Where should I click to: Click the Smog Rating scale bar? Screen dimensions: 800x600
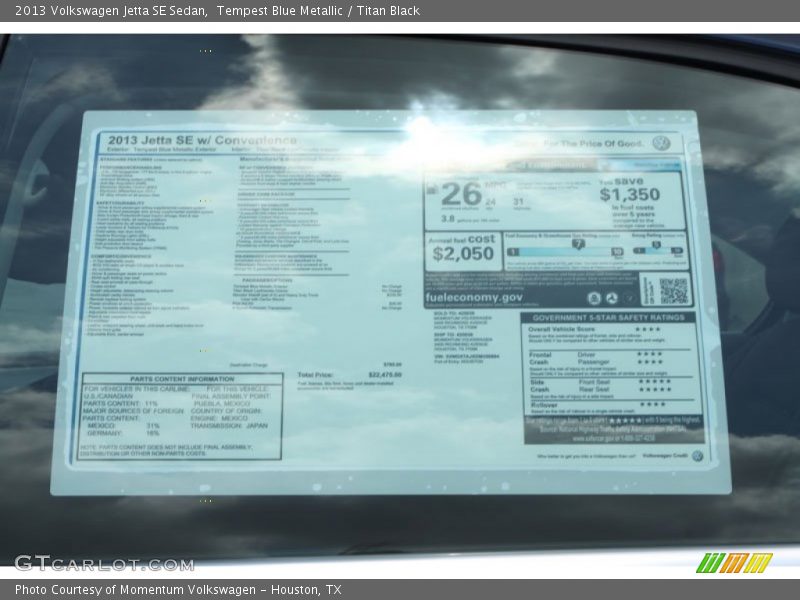tap(658, 251)
